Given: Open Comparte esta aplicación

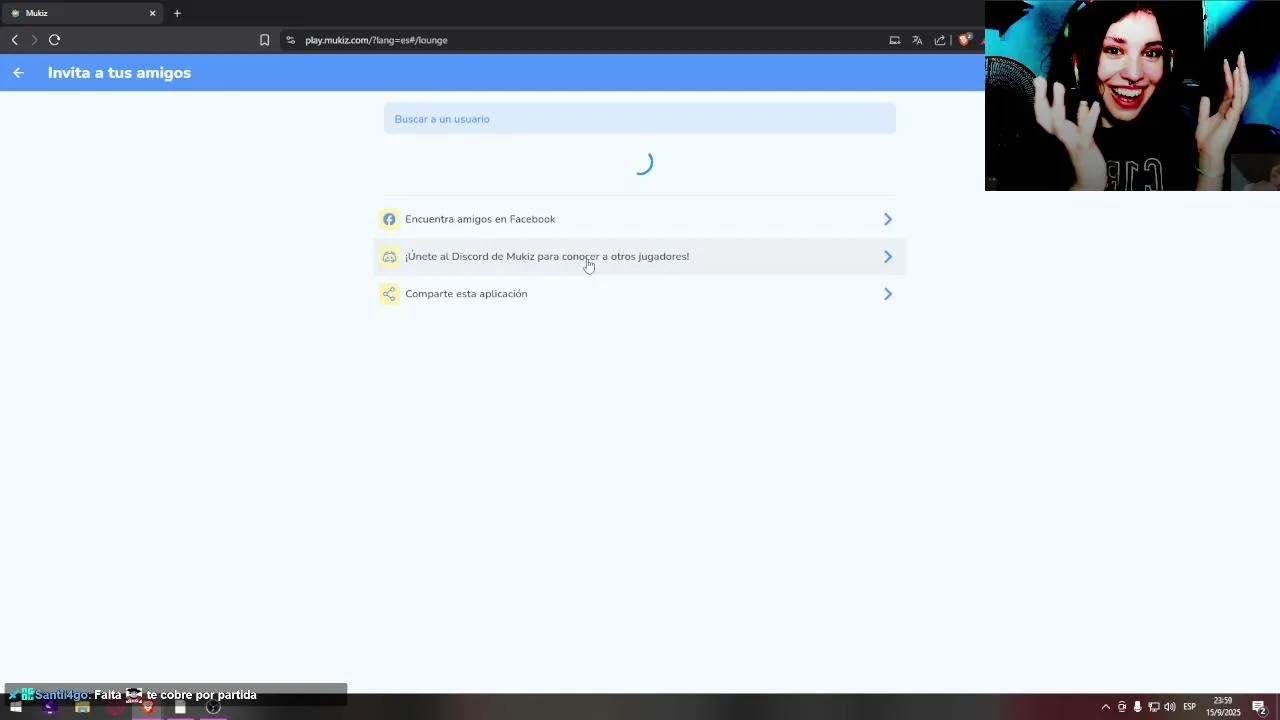Looking at the screenshot, I should point(640,294).
